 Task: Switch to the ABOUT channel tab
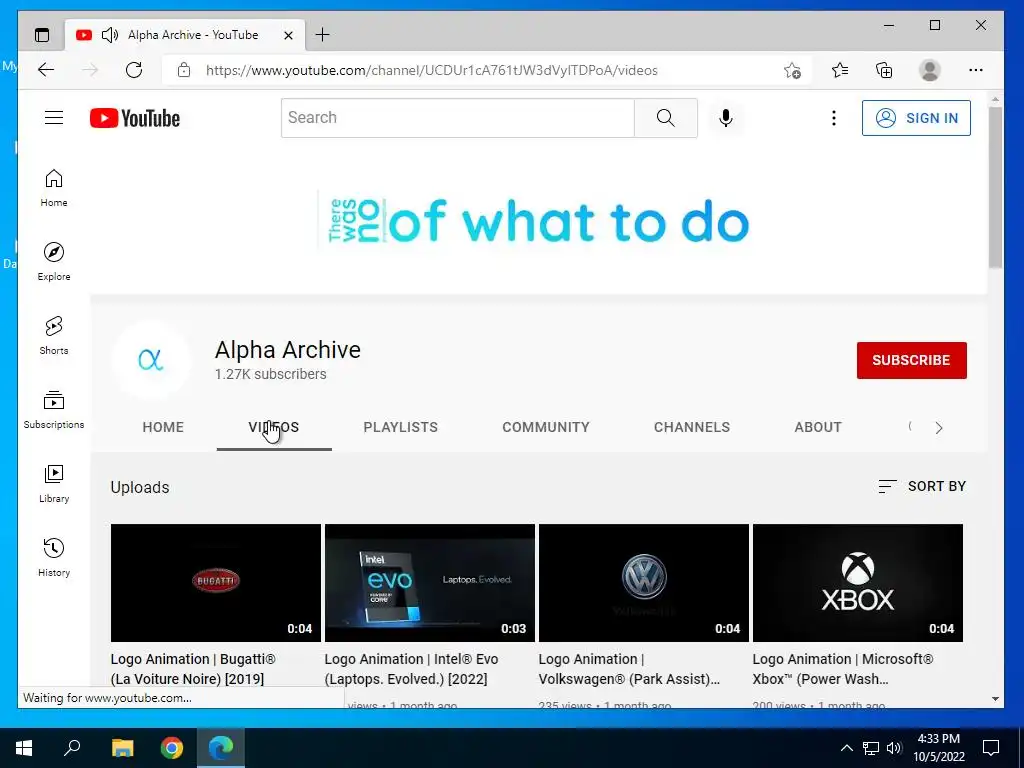(x=818, y=427)
